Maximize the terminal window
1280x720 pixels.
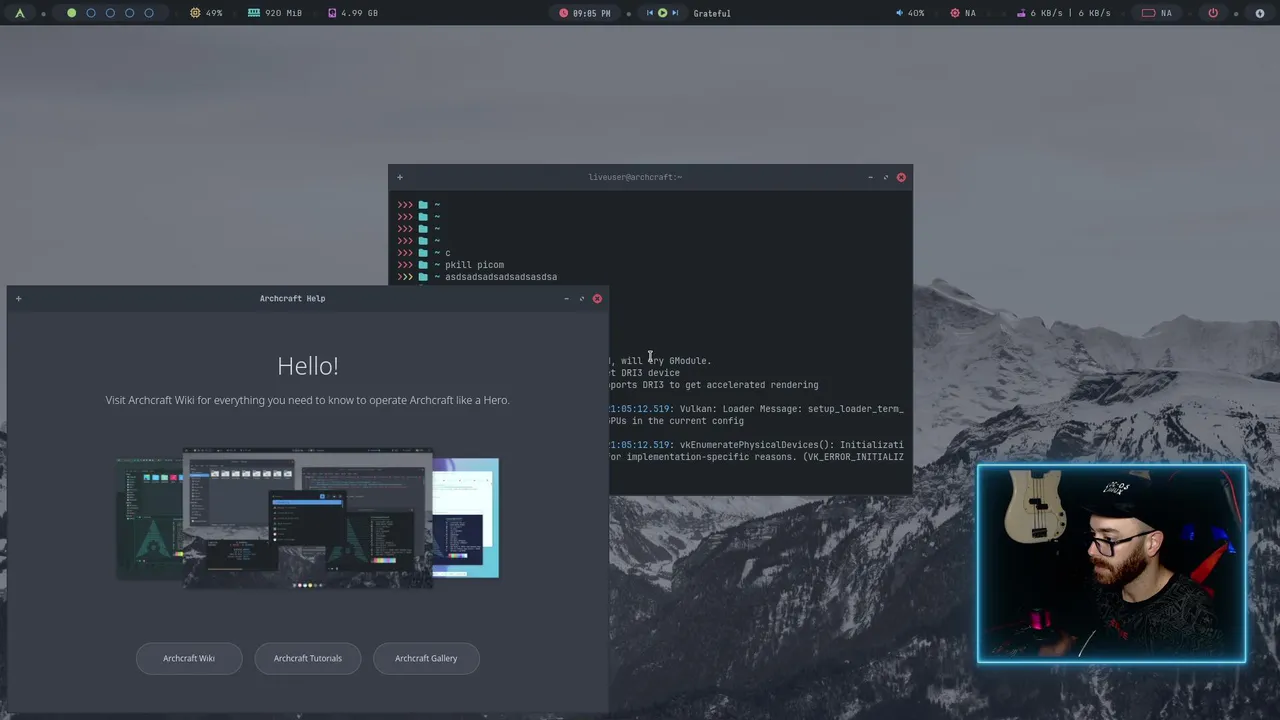pos(885,177)
